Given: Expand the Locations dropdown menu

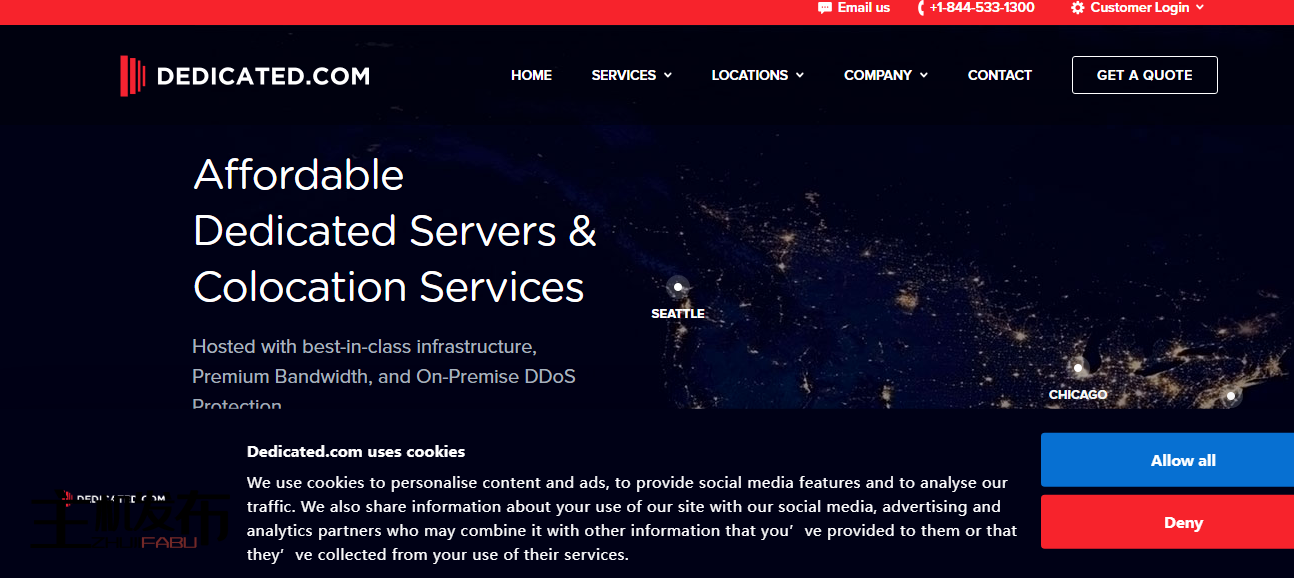Looking at the screenshot, I should tap(757, 75).
